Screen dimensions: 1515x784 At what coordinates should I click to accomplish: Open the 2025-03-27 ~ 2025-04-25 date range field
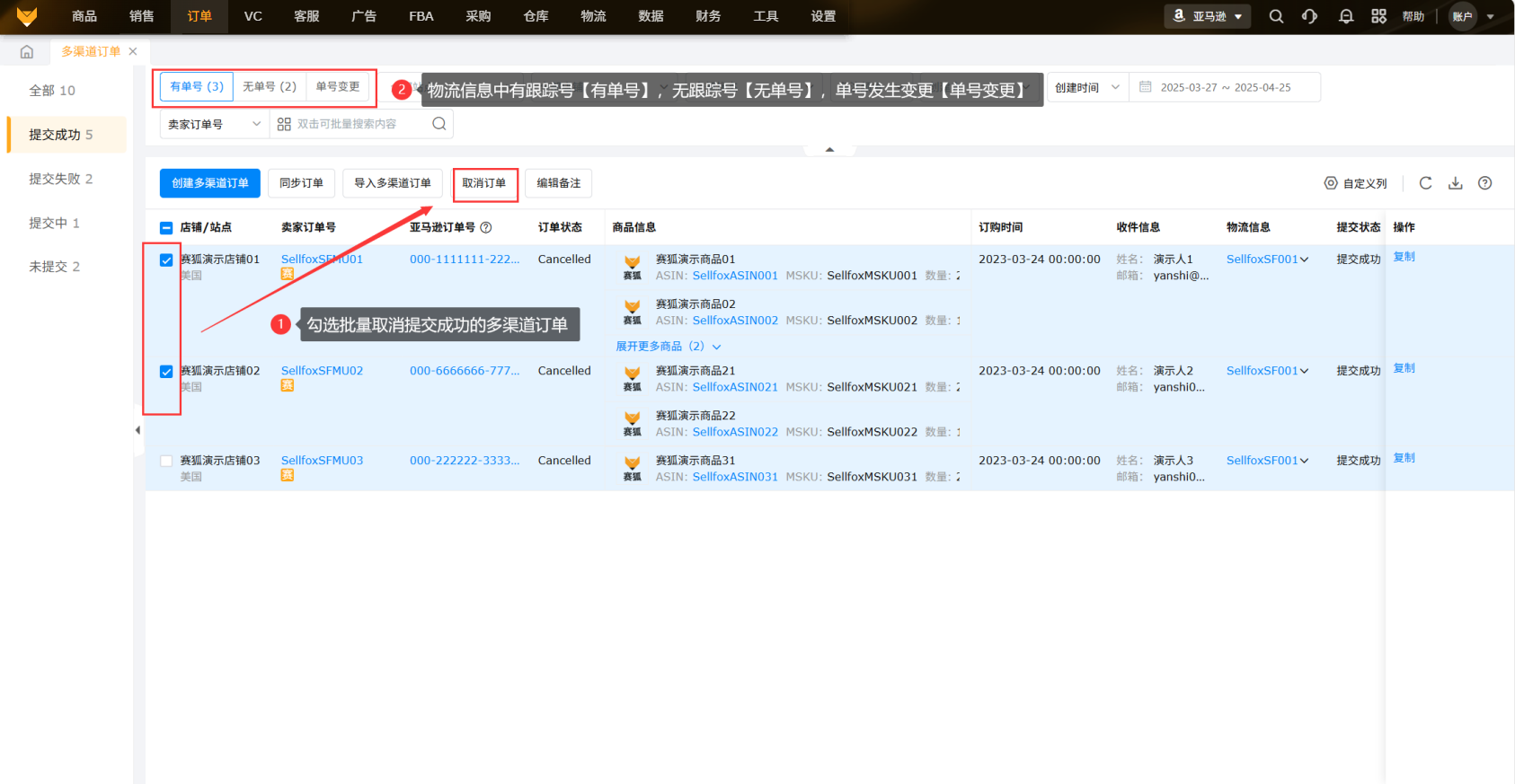click(x=1225, y=87)
